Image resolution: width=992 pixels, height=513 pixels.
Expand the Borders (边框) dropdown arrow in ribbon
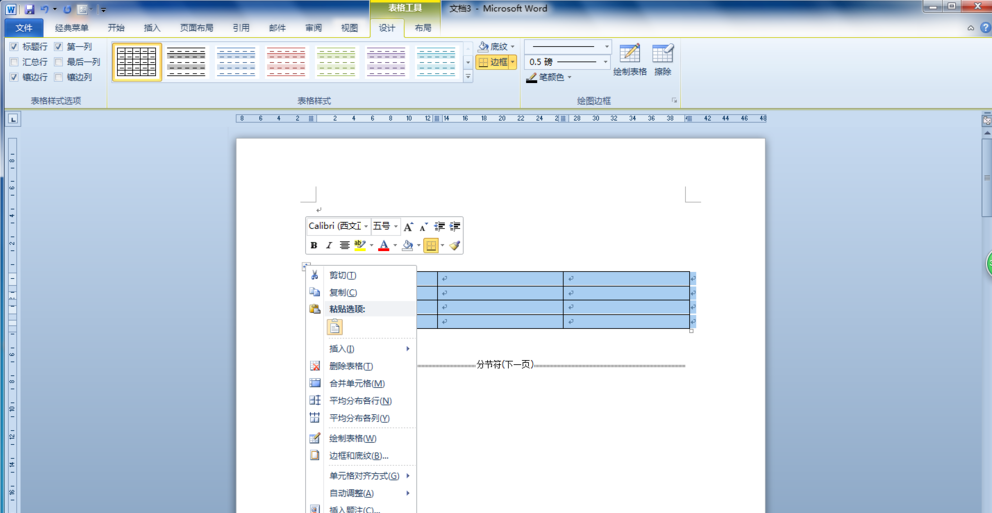point(513,62)
